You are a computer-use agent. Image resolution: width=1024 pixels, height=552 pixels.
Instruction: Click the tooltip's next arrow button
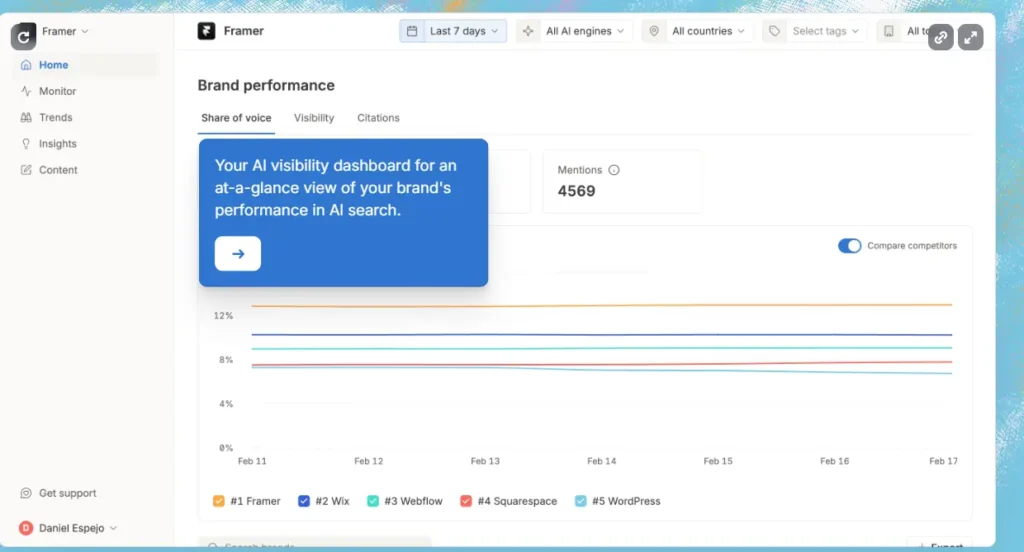pos(238,253)
